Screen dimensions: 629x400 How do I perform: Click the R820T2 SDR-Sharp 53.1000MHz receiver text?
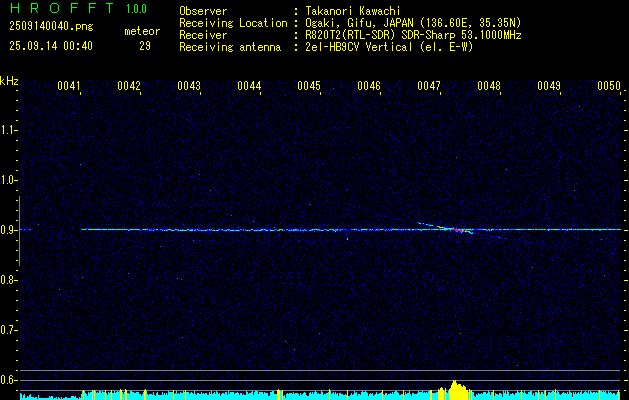413,35
